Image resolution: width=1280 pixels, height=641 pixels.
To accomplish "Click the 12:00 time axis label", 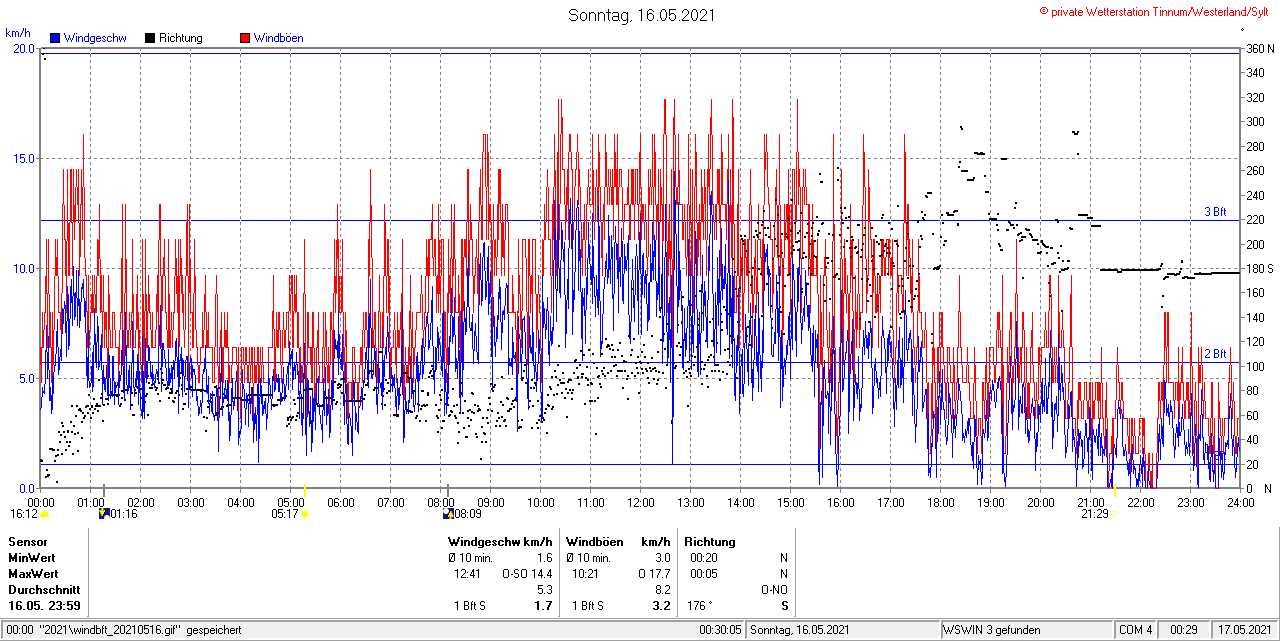I will [x=641, y=502].
